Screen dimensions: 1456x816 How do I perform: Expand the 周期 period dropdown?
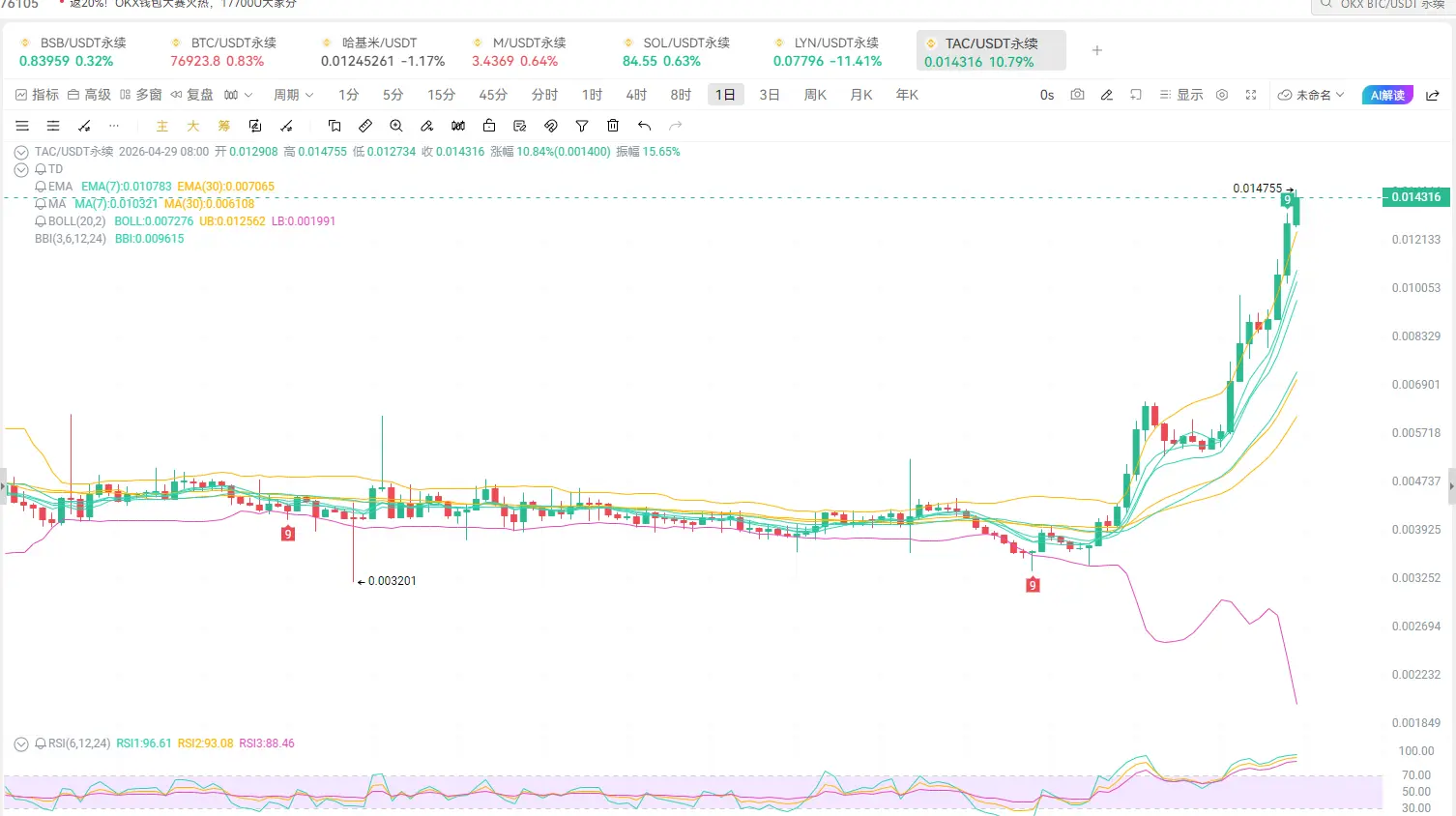pyautogui.click(x=294, y=95)
